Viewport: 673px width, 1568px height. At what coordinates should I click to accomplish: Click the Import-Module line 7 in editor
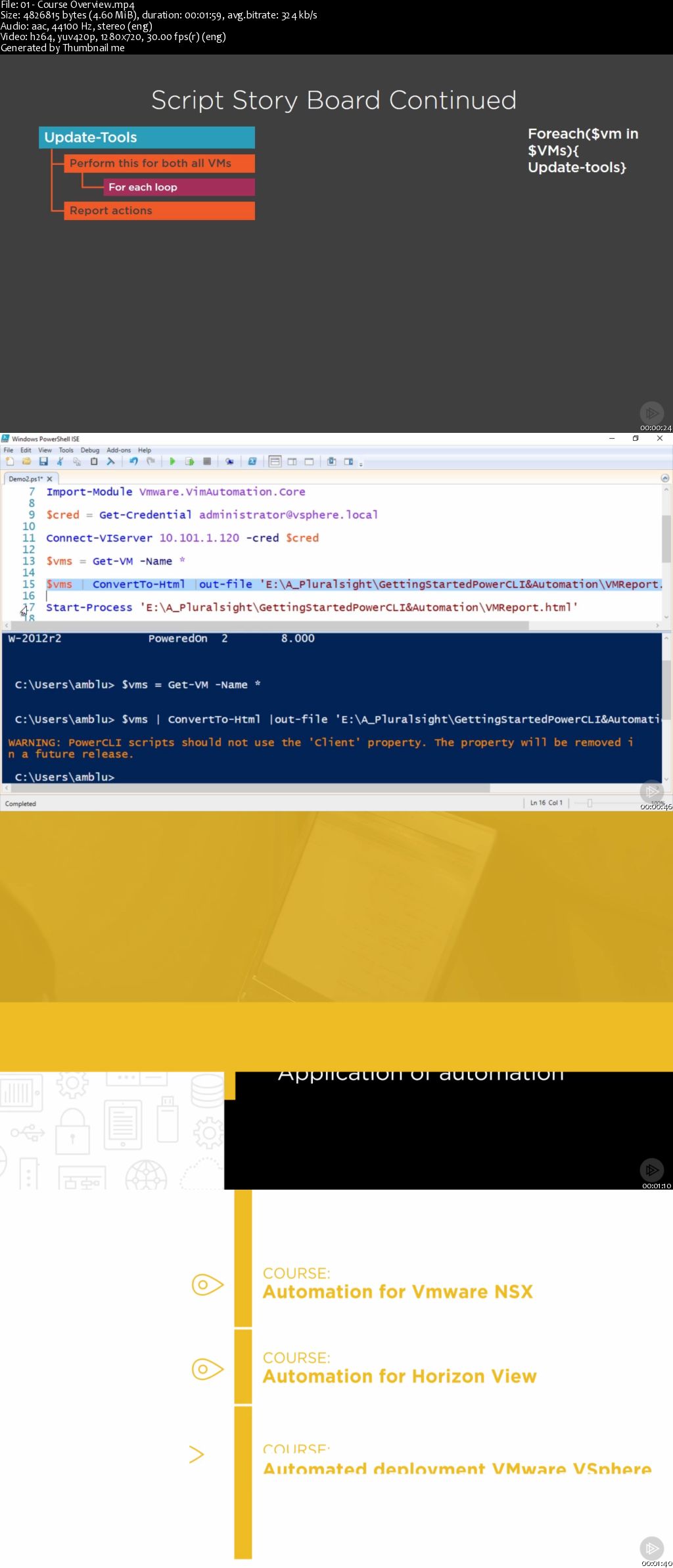(175, 492)
